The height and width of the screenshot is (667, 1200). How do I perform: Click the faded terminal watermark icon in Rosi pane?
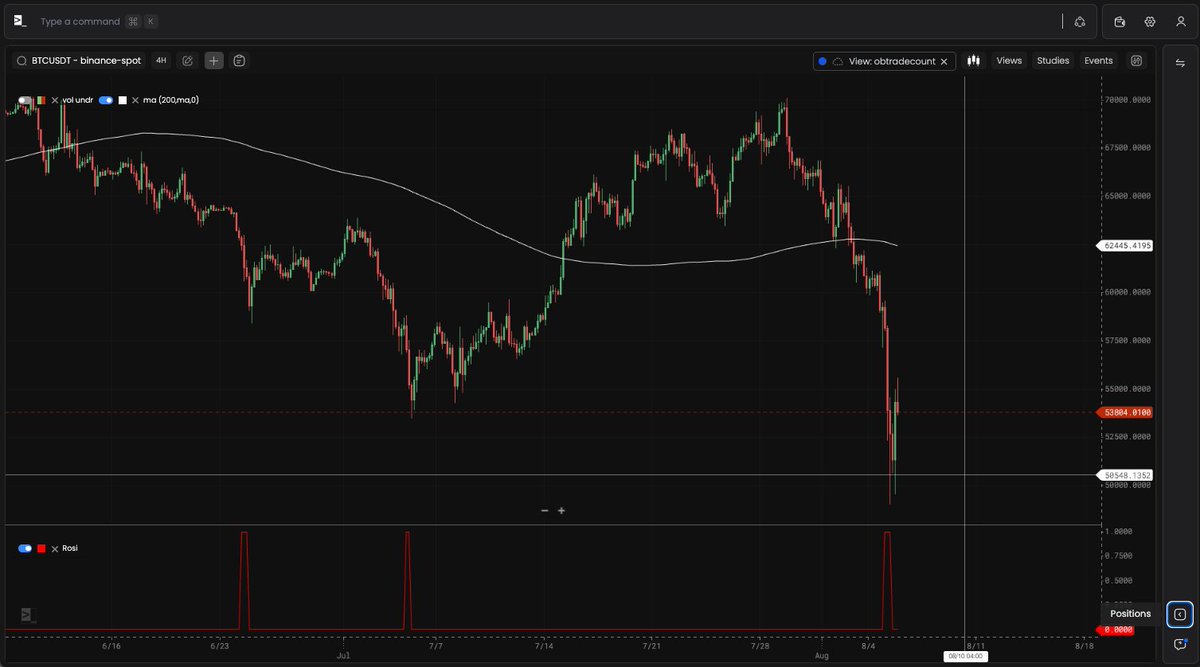click(27, 615)
